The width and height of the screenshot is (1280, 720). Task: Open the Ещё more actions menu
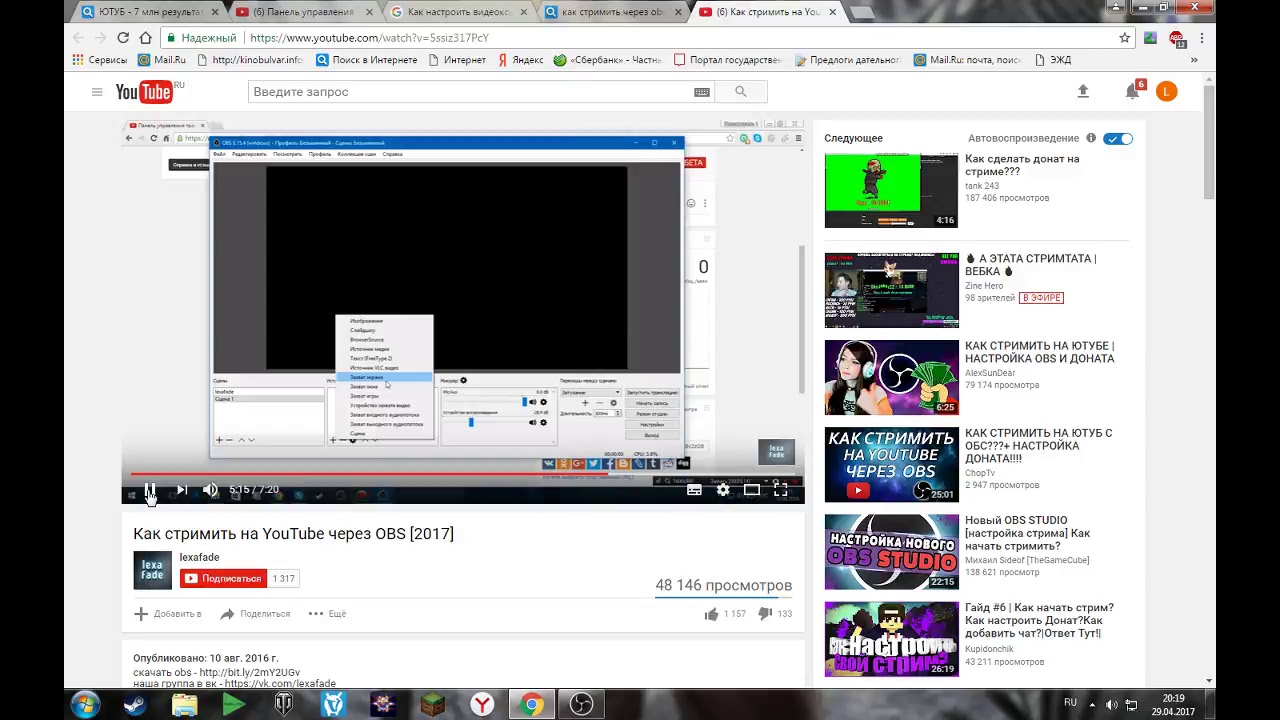point(327,614)
